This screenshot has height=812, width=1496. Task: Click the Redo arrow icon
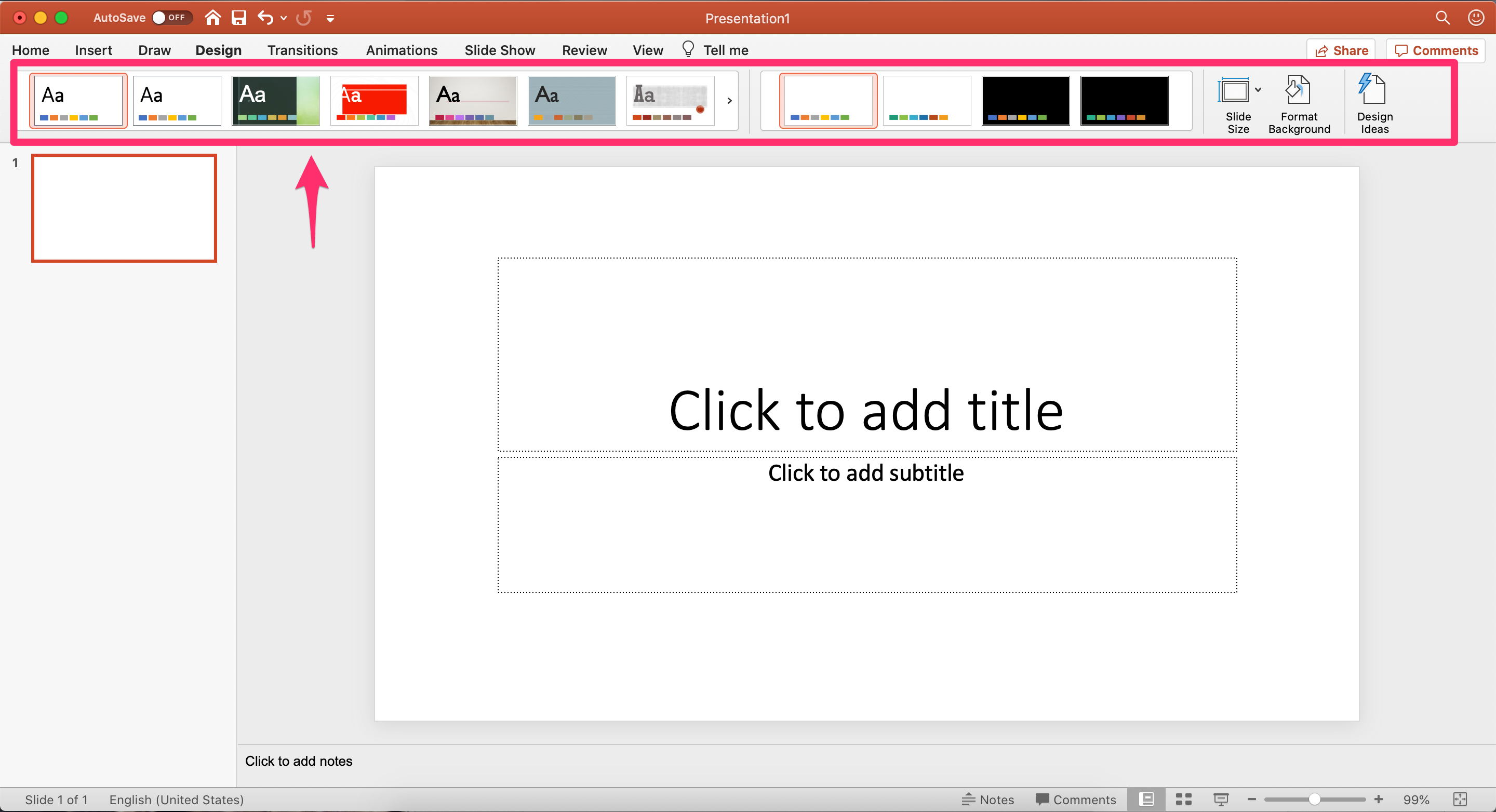pos(304,18)
